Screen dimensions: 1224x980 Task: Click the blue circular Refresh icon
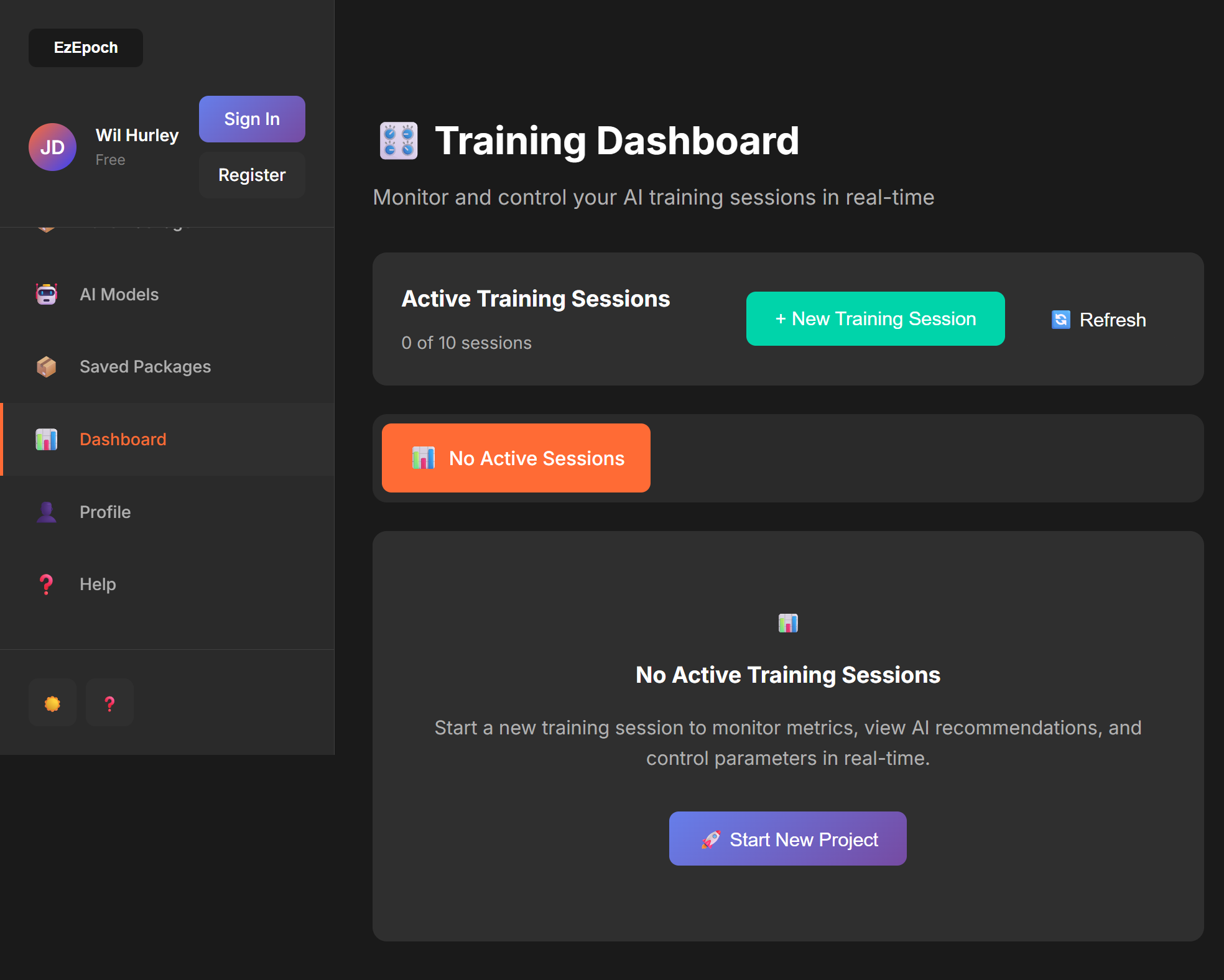tap(1062, 319)
